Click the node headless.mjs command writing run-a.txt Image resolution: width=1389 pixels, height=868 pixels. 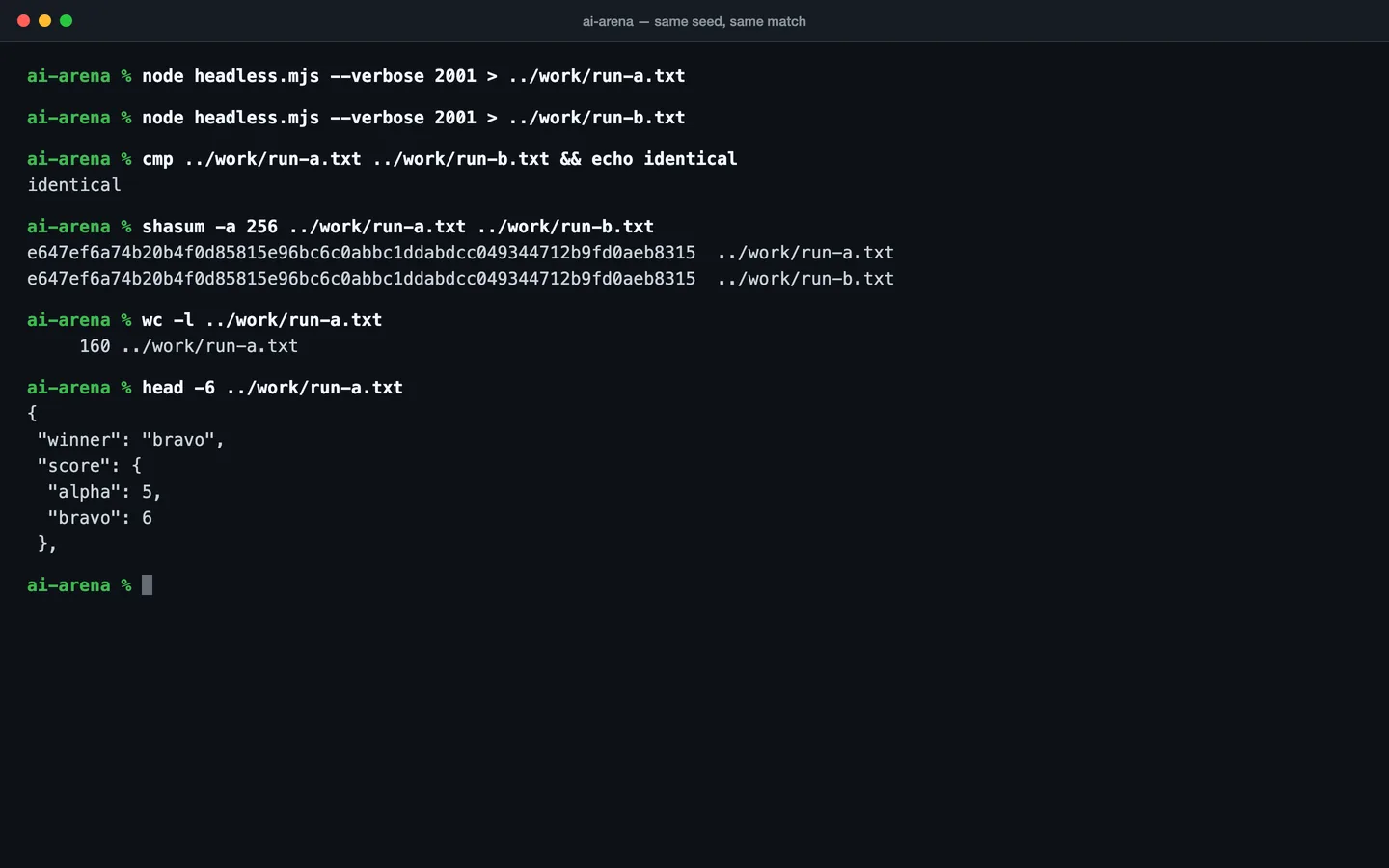414,76
